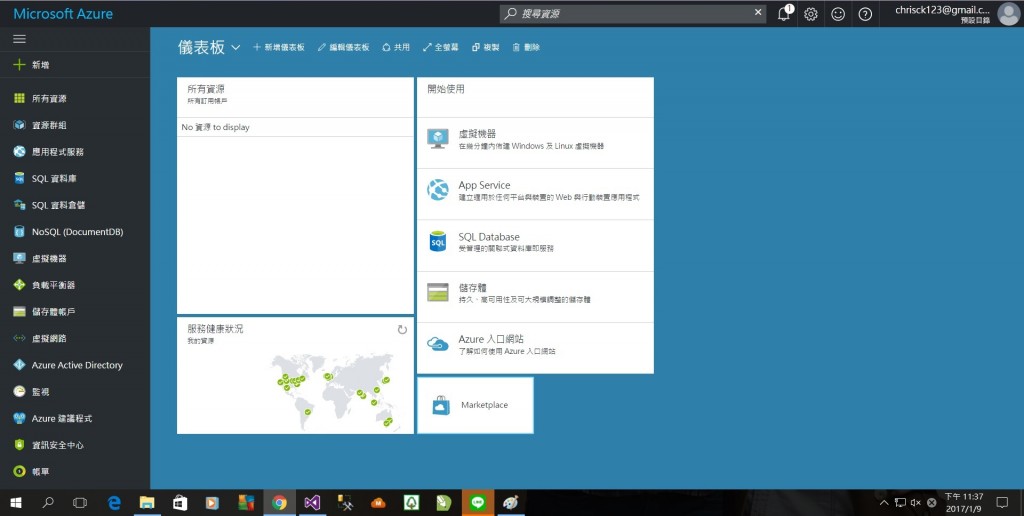Switch to Visual Studio on the taskbar

312,503
